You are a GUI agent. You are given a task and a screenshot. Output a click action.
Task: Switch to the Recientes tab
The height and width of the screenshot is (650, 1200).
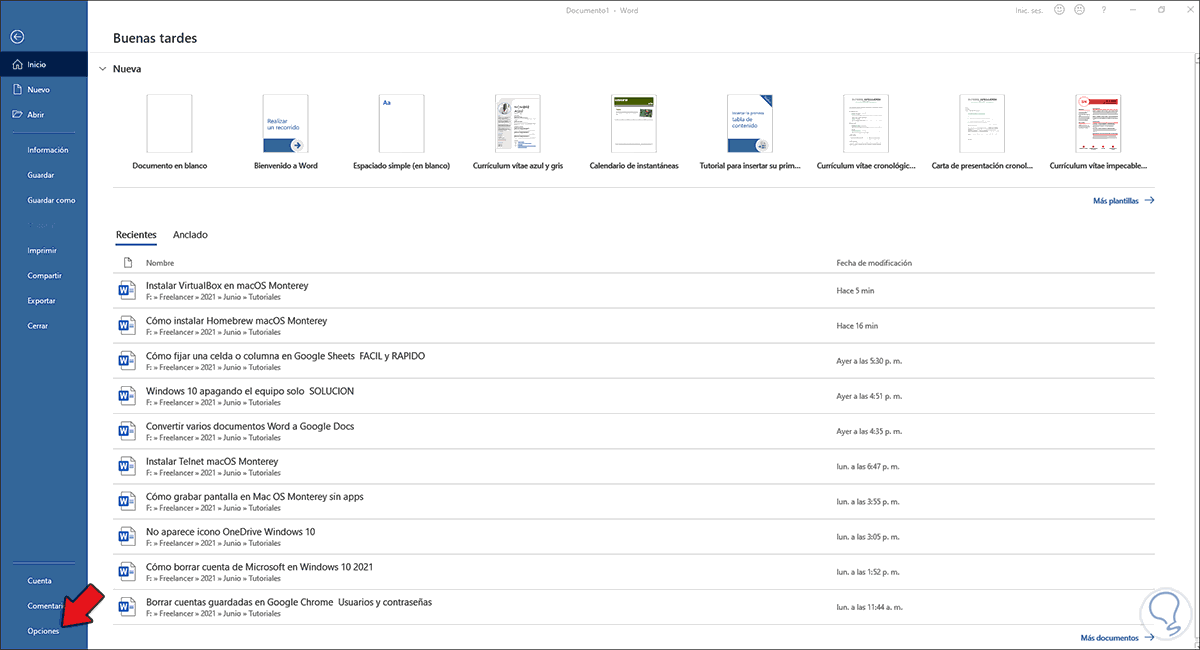coord(136,235)
